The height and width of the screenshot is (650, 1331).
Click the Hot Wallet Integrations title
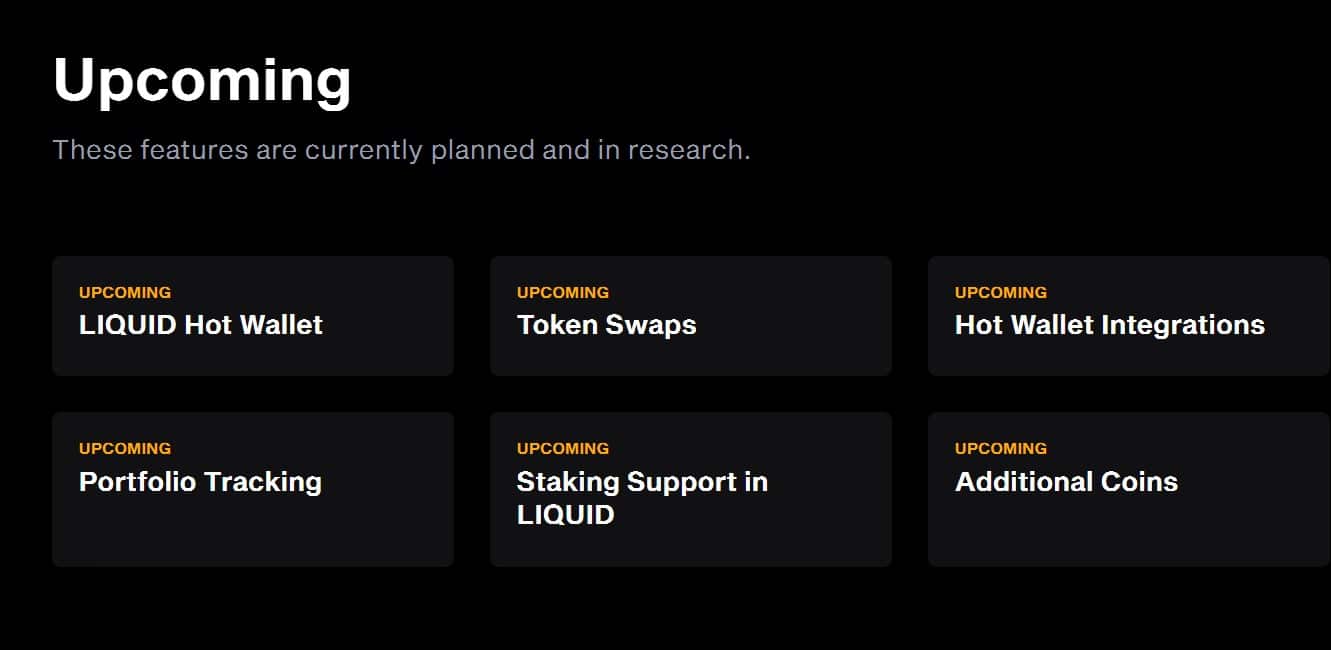point(1109,325)
